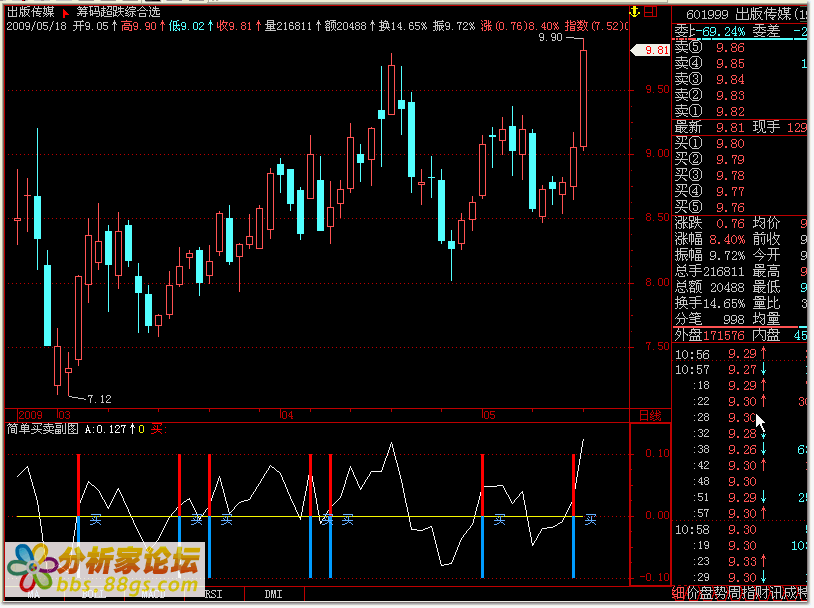Select the 买⑤ 9.76 bid row

(x=740, y=208)
